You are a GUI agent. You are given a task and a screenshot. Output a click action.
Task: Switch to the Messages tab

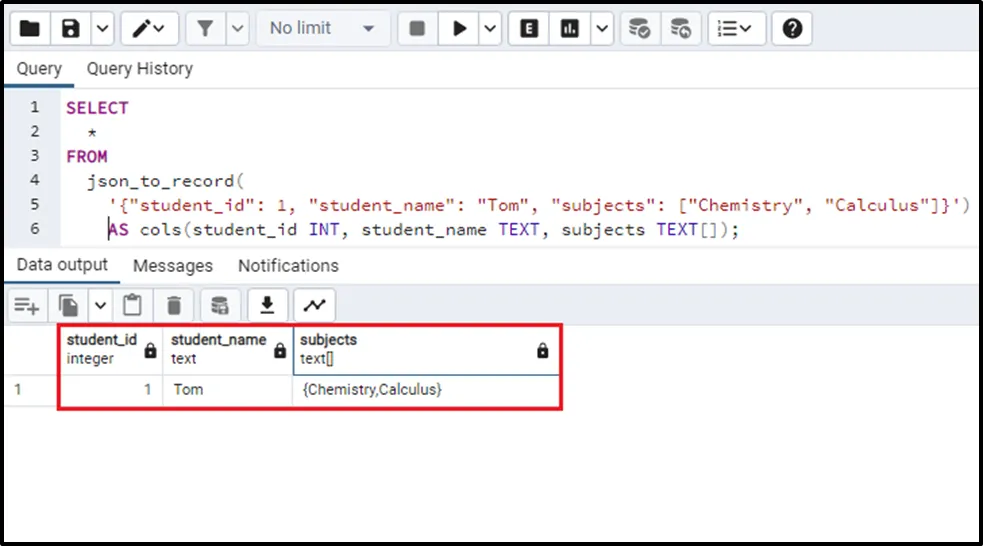coord(173,266)
